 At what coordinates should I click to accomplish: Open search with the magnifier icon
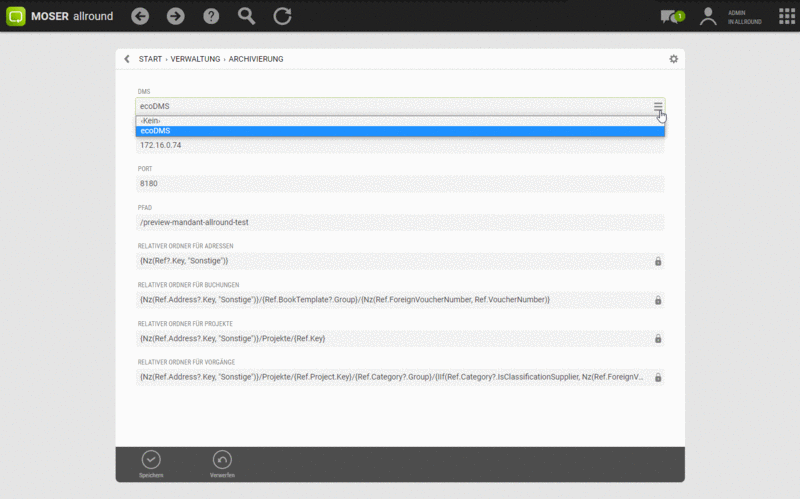[x=246, y=16]
